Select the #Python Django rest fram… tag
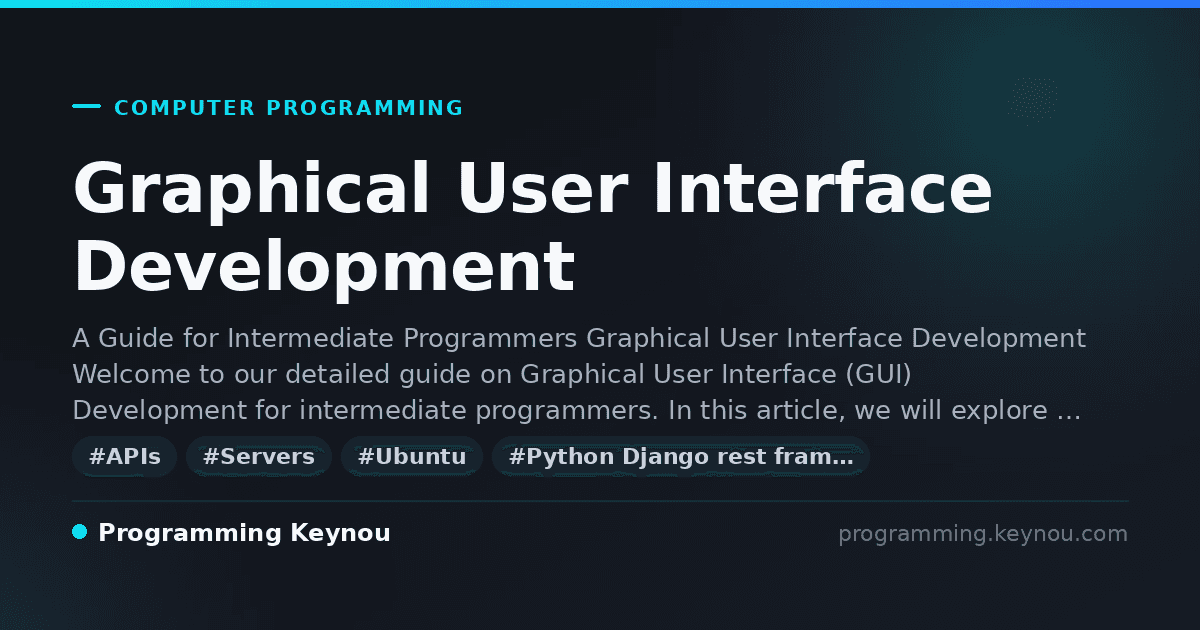 (681, 457)
